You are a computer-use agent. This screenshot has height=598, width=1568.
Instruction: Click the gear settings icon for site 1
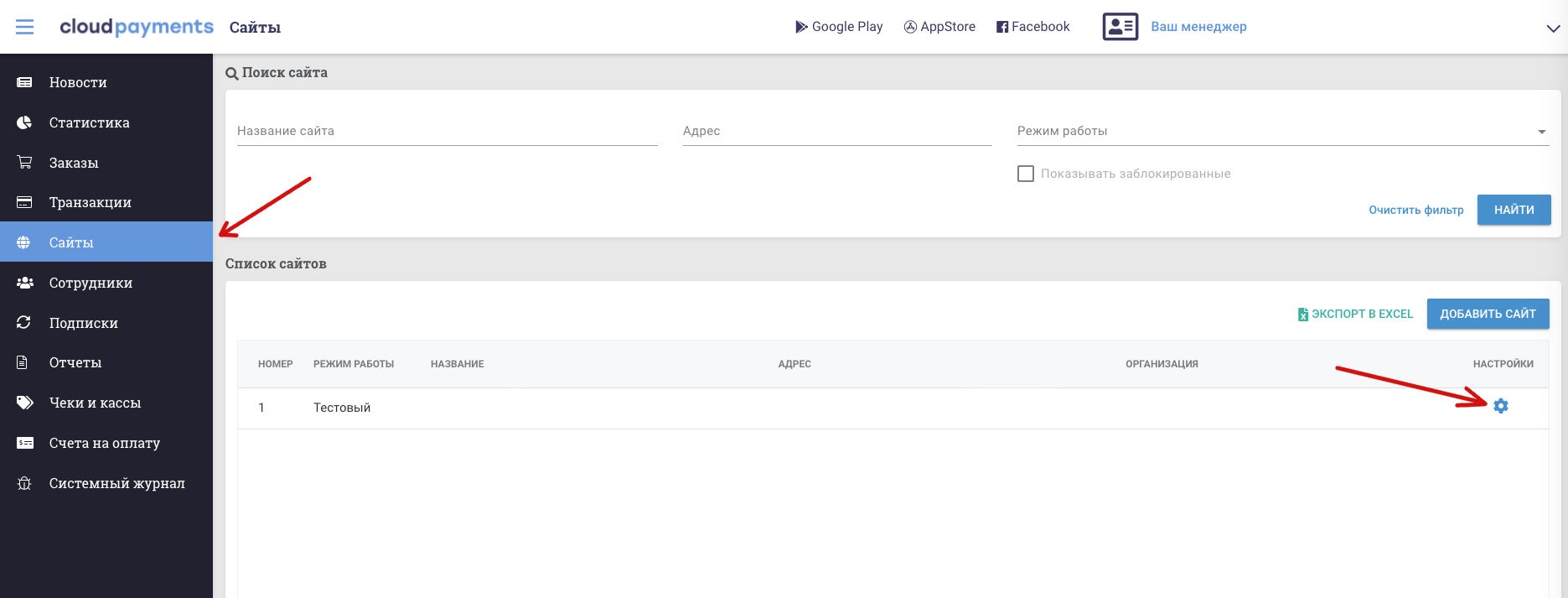[x=1500, y=406]
